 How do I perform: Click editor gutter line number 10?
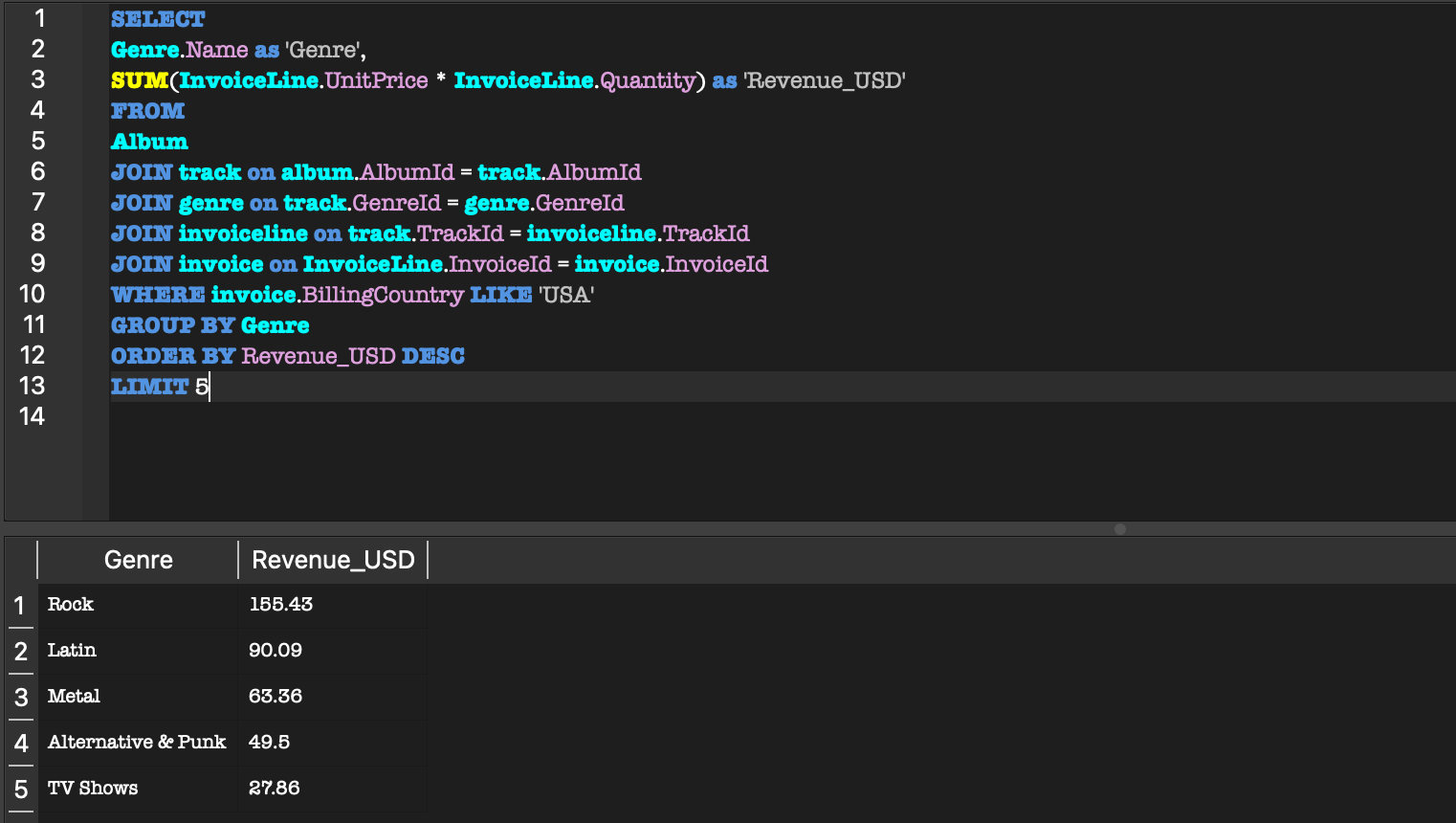pyautogui.click(x=33, y=295)
